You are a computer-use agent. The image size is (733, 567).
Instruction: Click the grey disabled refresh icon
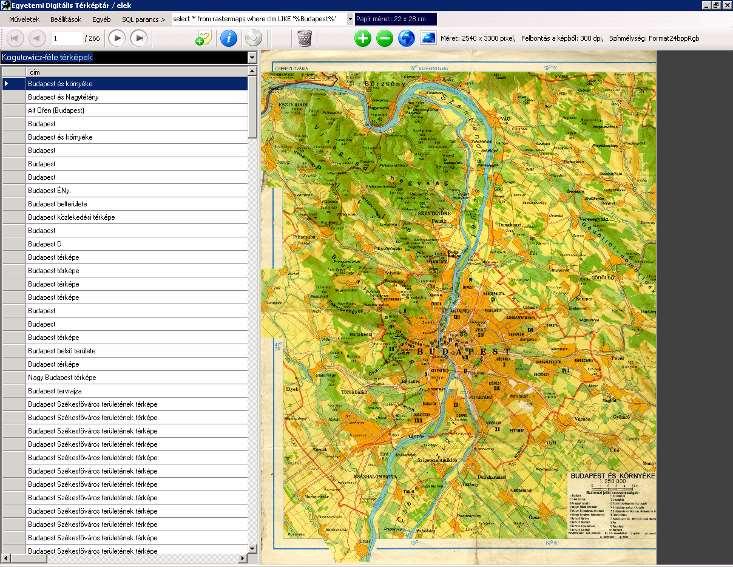[x=253, y=38]
